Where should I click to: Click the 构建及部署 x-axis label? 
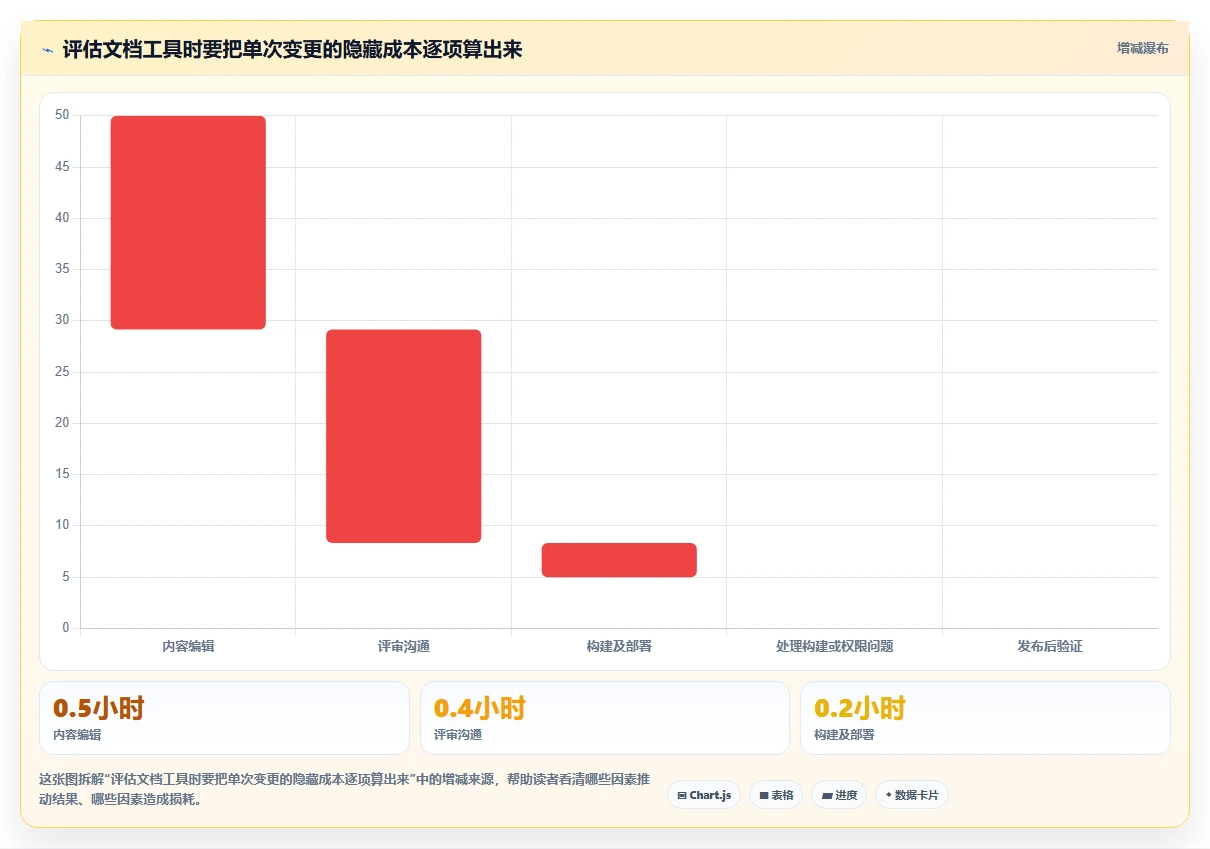coord(619,646)
